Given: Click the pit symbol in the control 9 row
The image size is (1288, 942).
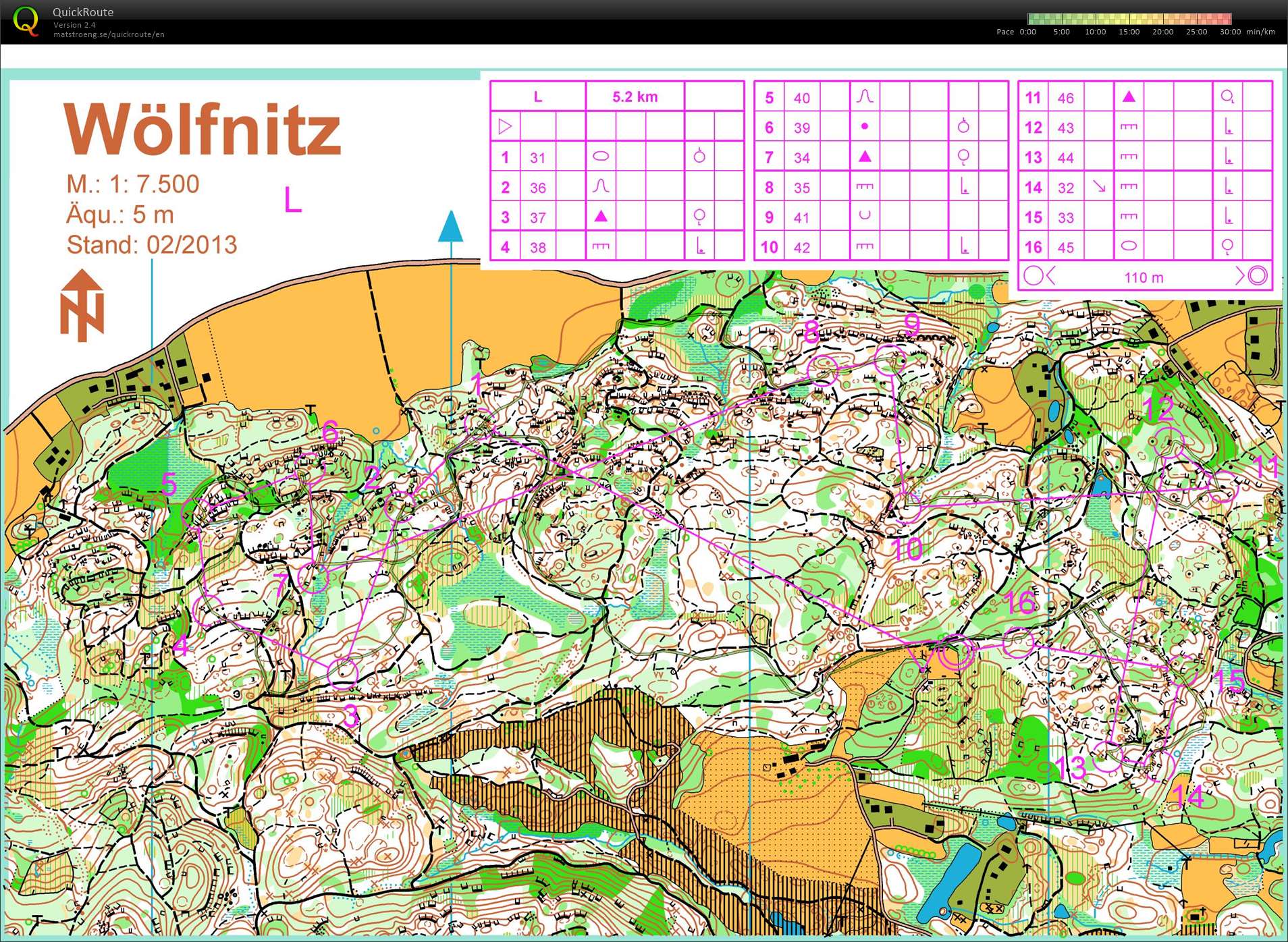Looking at the screenshot, I should (865, 216).
